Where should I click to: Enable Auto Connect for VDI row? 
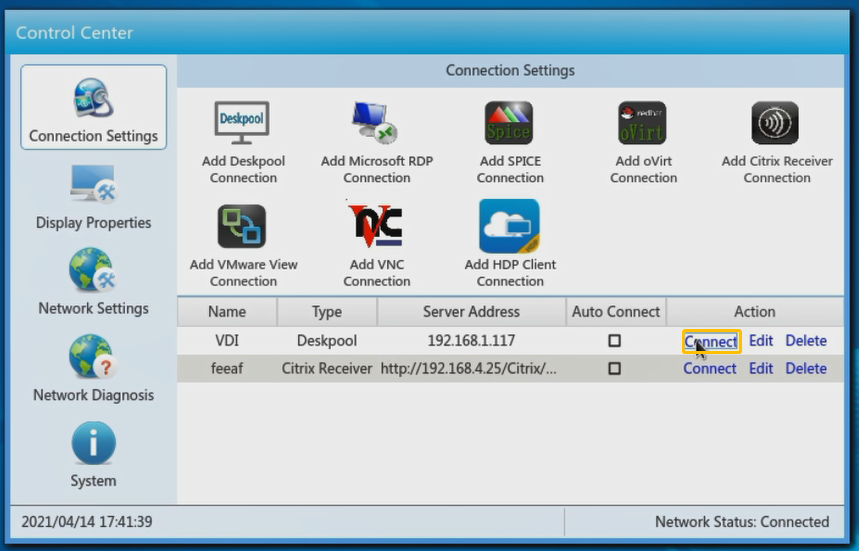[615, 341]
